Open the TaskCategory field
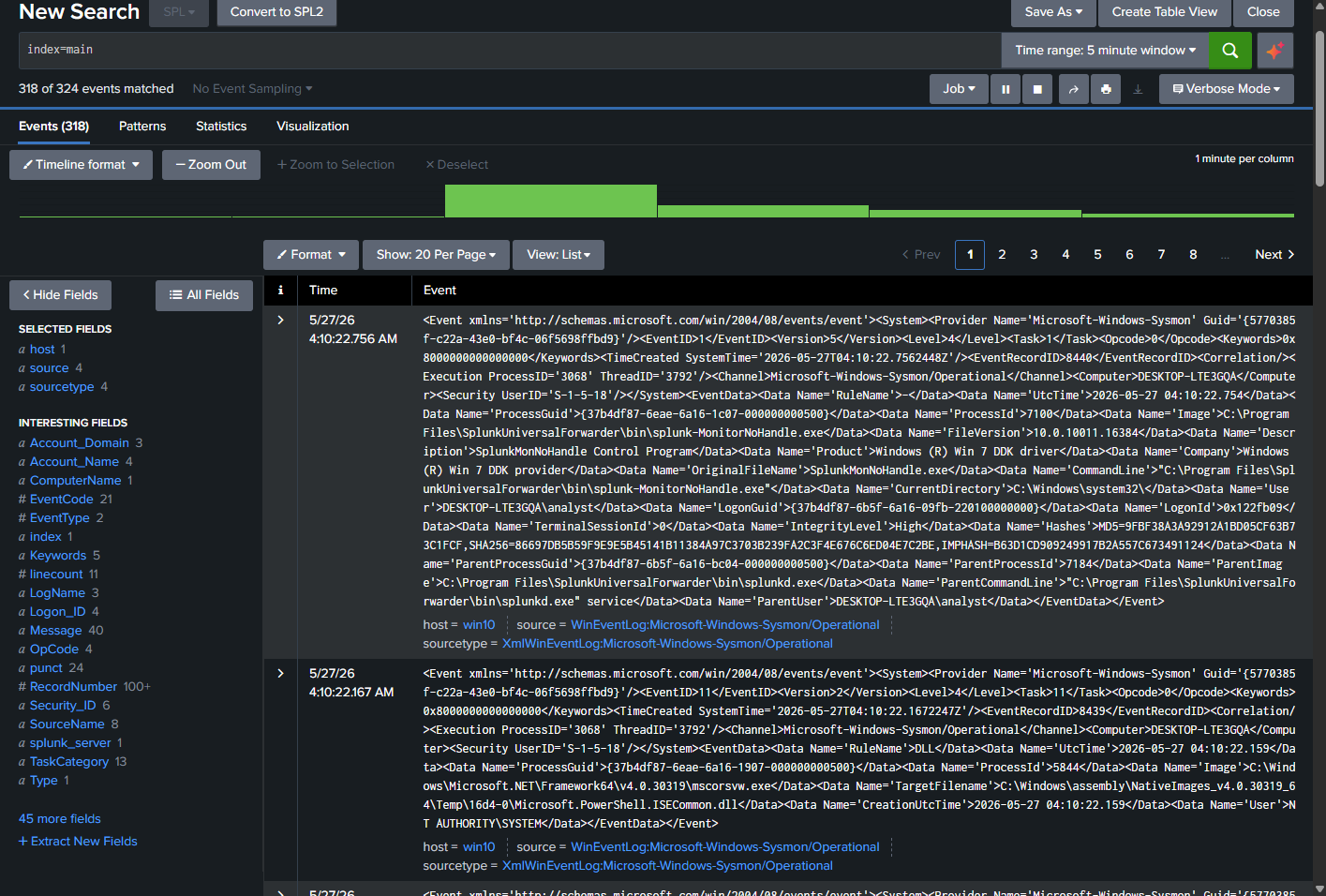The width and height of the screenshot is (1326, 896). tap(69, 762)
